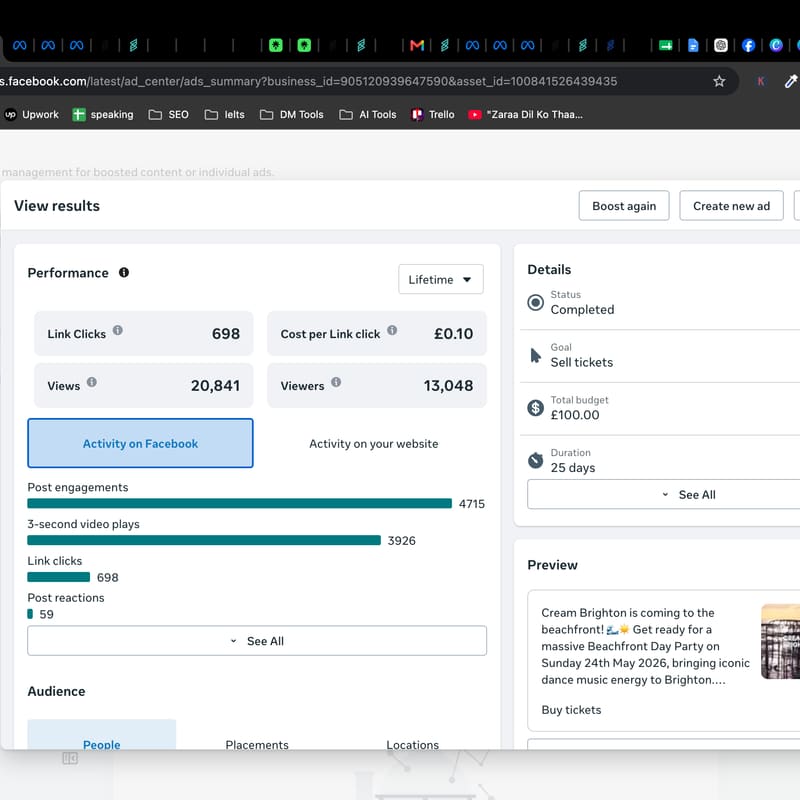Click Buy tickets in the ad preview
Image resolution: width=800 pixels, height=800 pixels.
click(x=571, y=710)
